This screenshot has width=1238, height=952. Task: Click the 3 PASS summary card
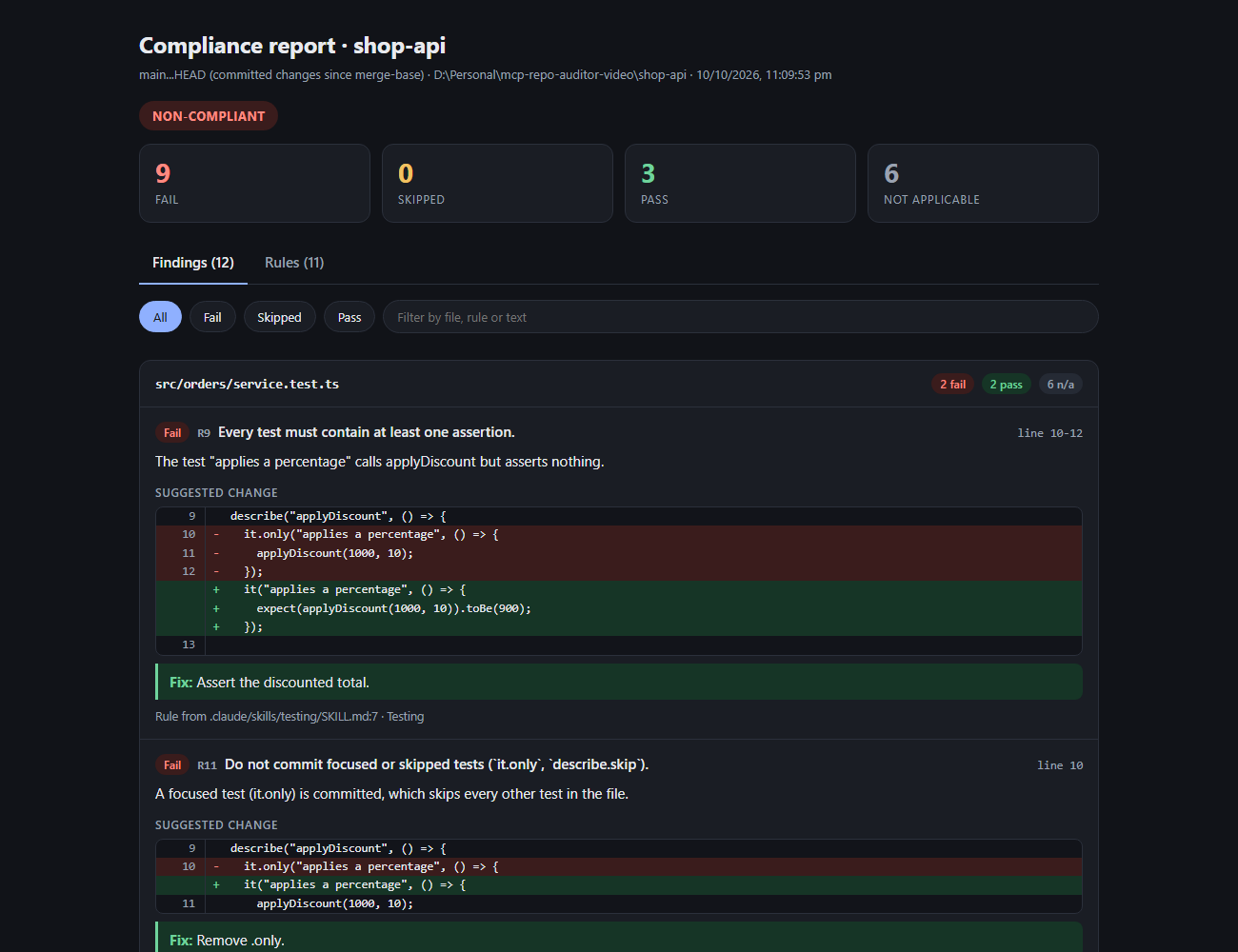click(740, 184)
